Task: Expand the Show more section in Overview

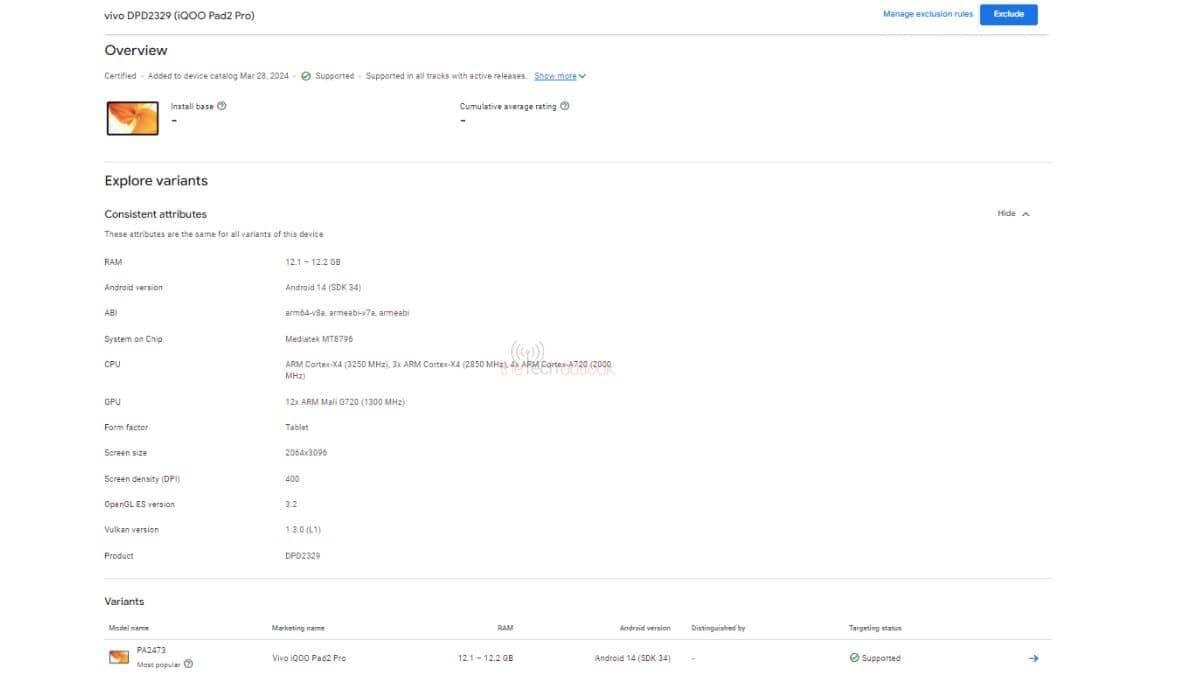Action: [x=554, y=75]
